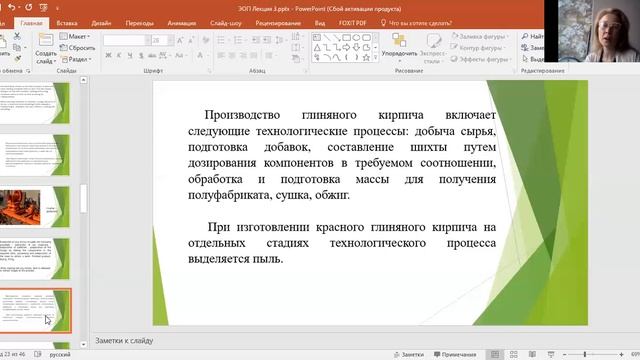
Task: Toggle underline (Ч) formatting
Action: [130, 56]
